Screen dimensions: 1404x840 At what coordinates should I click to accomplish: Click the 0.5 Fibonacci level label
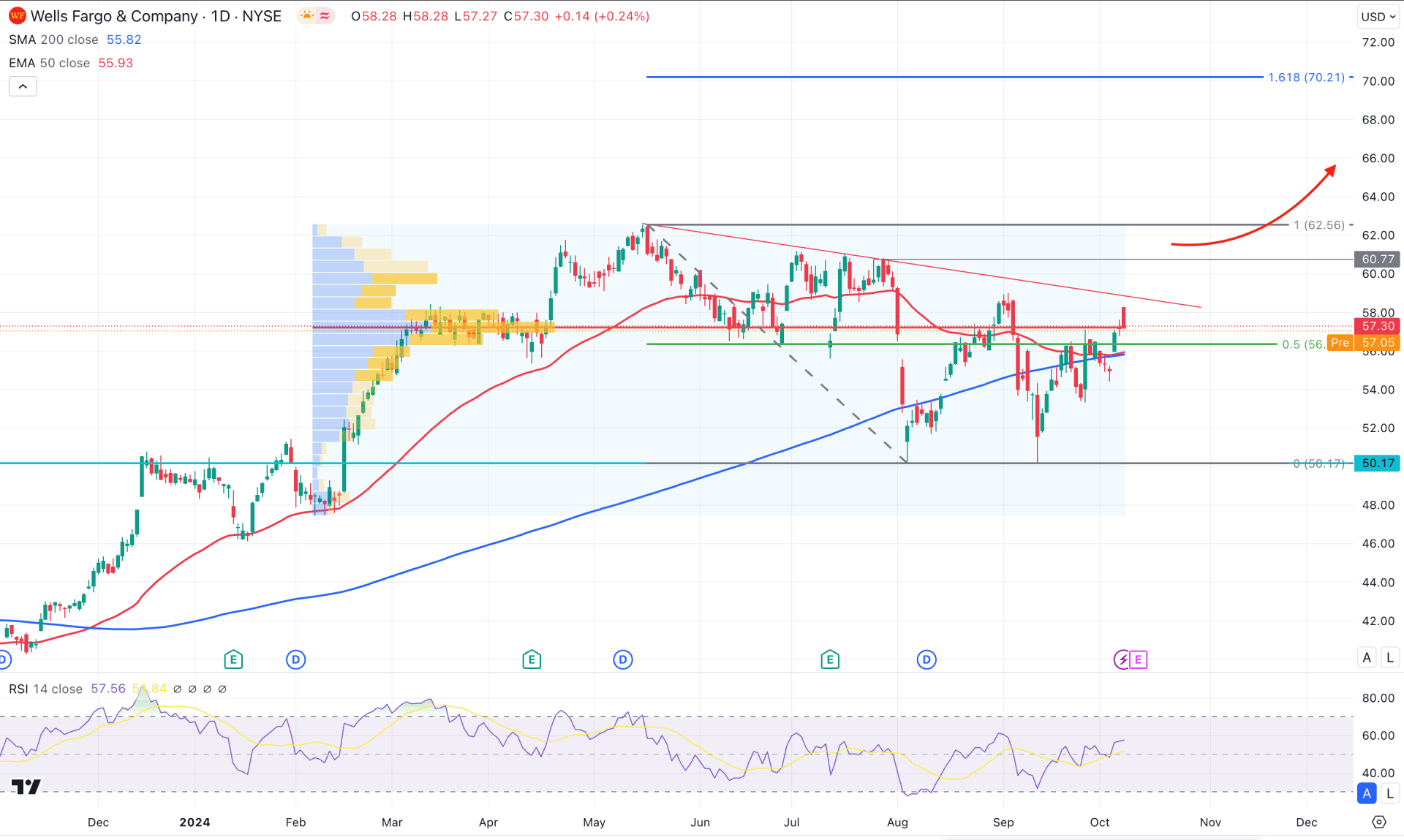pos(1302,344)
